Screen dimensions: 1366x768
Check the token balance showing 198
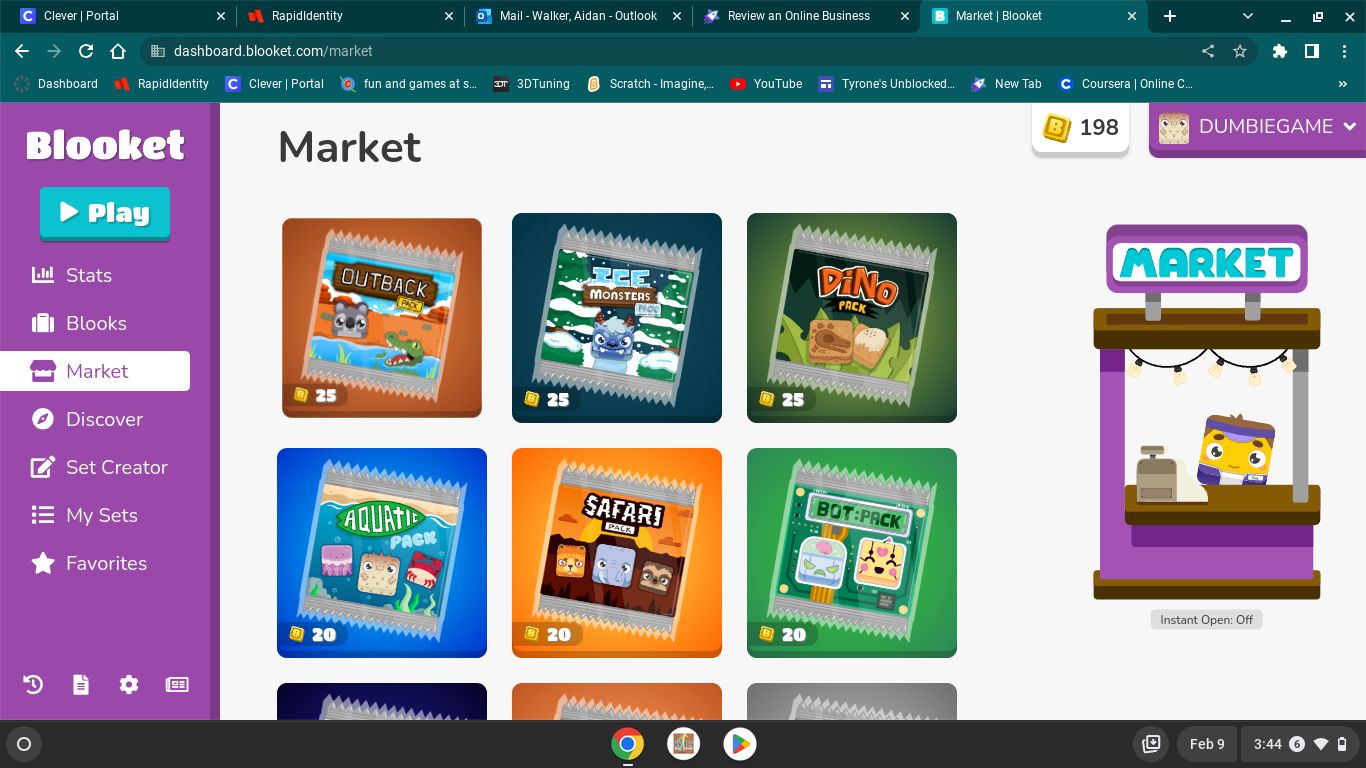pos(1080,127)
